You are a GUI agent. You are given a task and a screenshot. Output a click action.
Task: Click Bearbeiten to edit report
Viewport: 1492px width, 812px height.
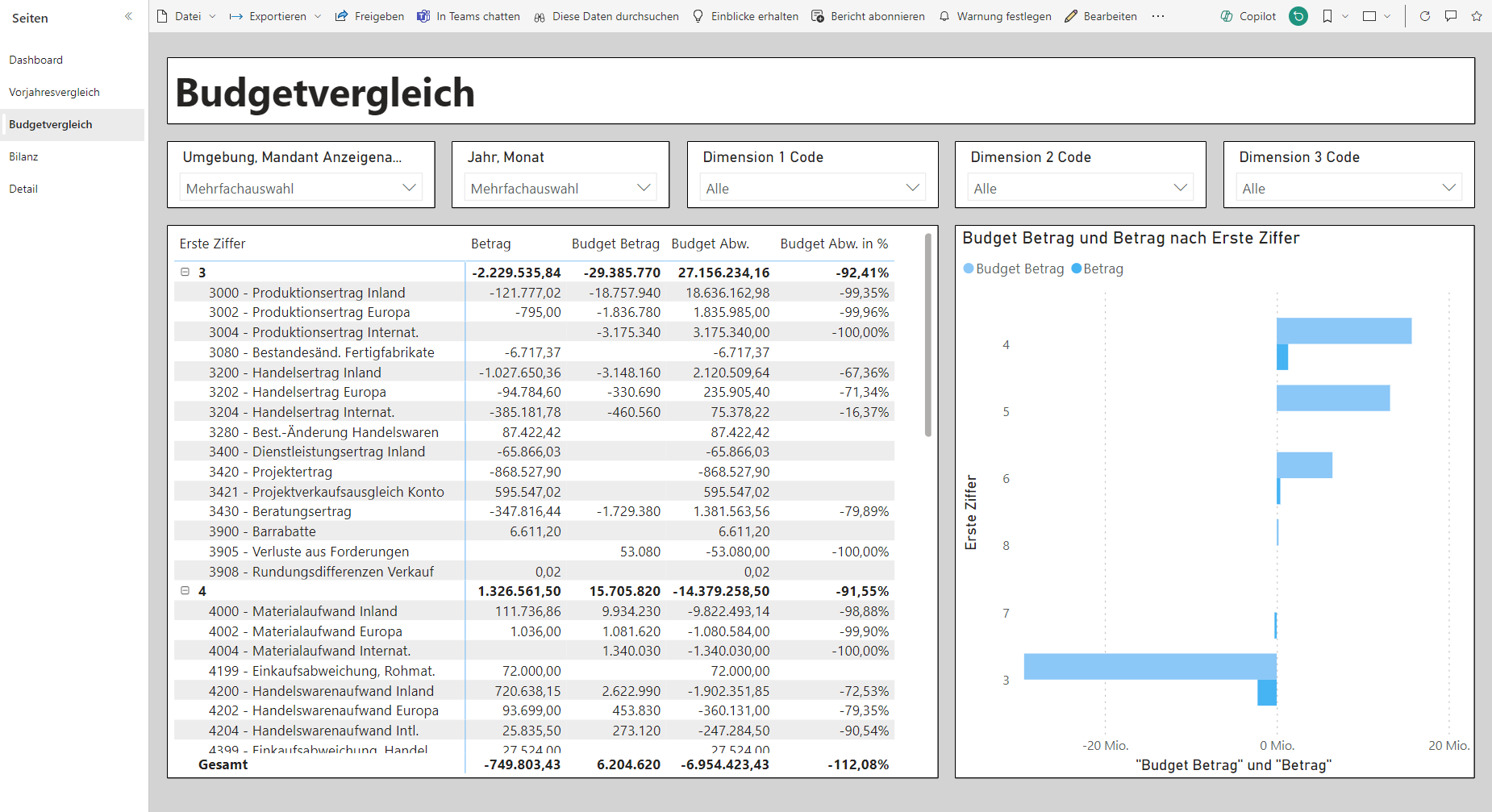(x=1101, y=16)
